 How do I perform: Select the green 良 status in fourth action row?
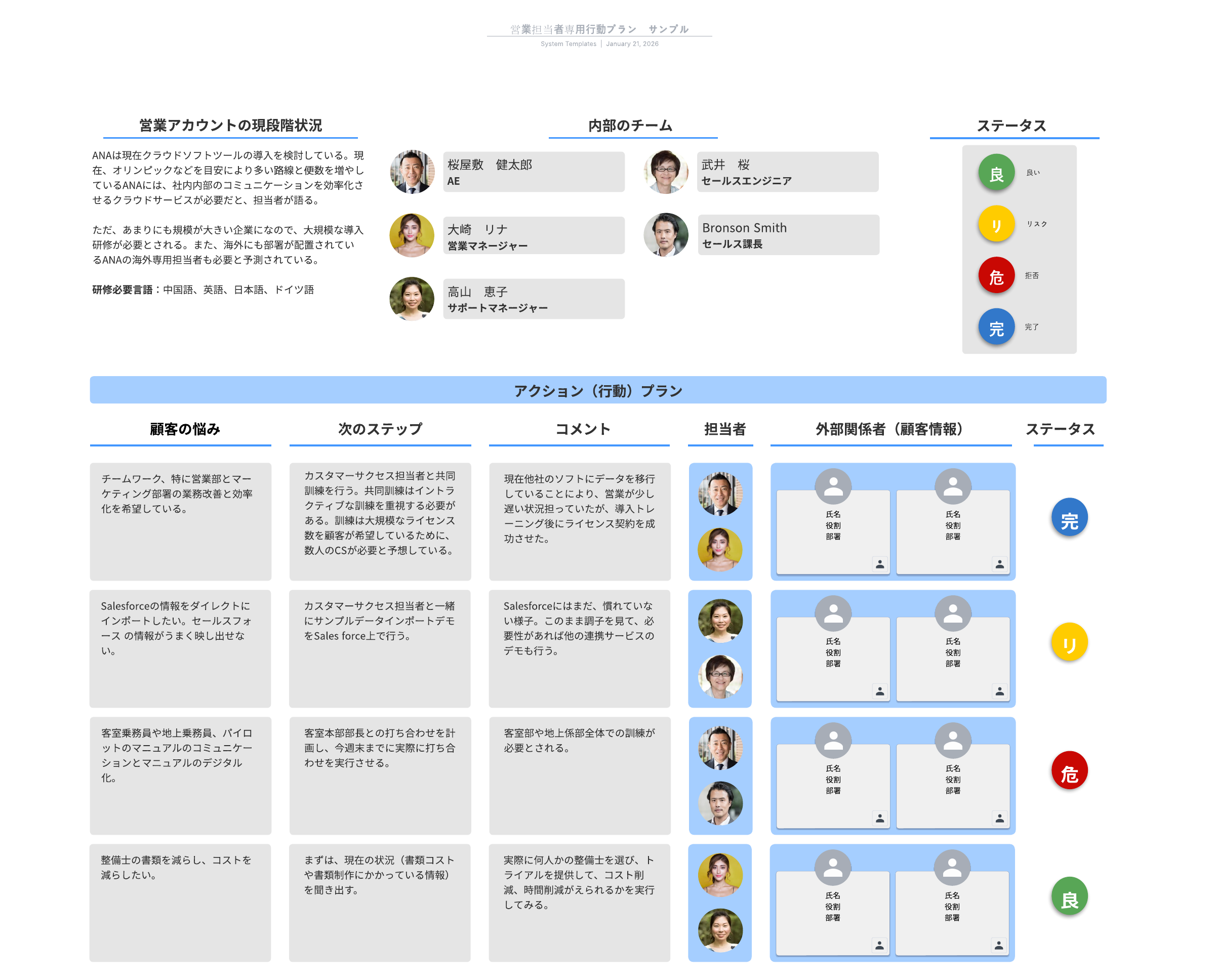1069,896
